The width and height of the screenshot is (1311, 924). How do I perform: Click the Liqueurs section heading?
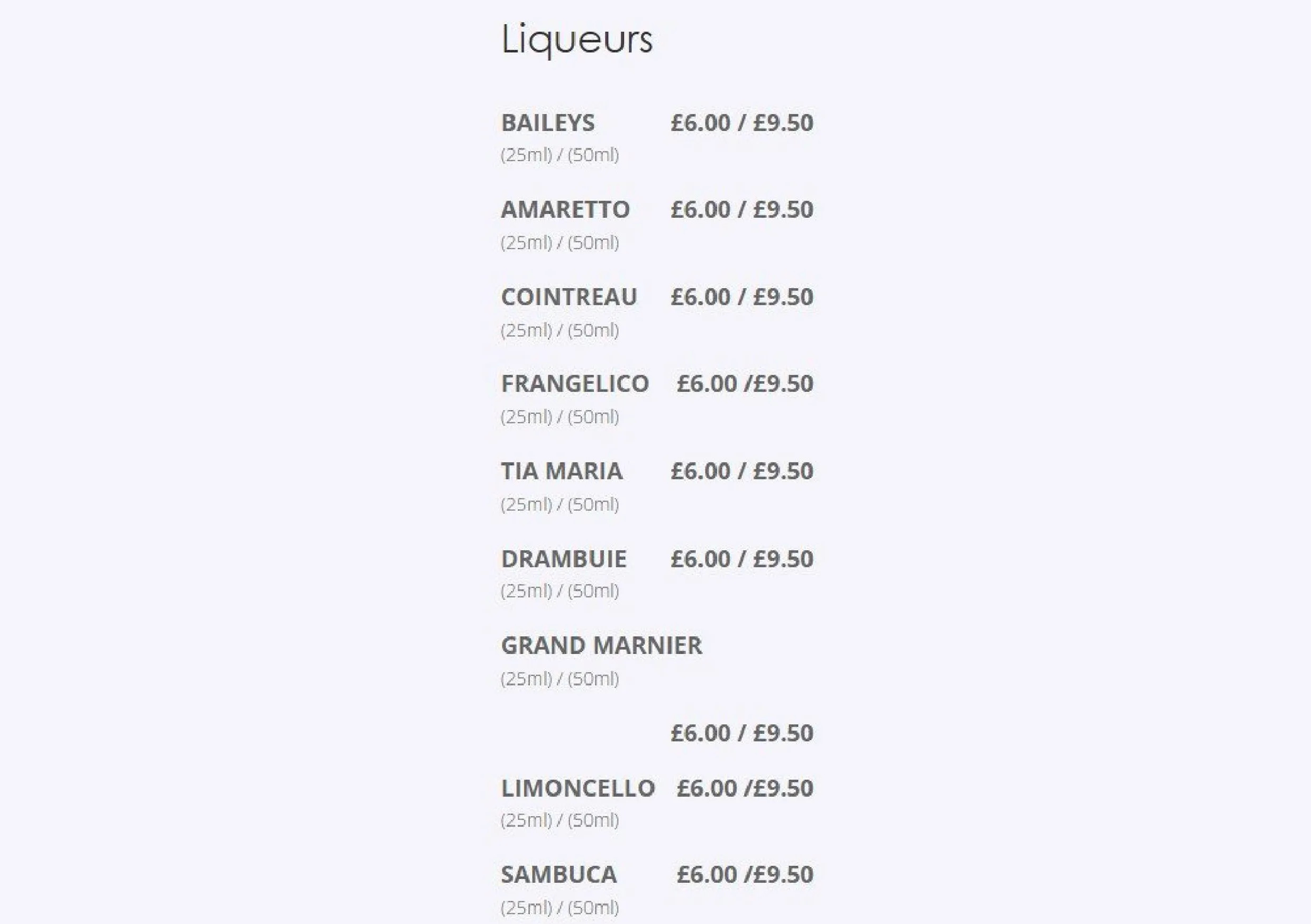[x=577, y=40]
